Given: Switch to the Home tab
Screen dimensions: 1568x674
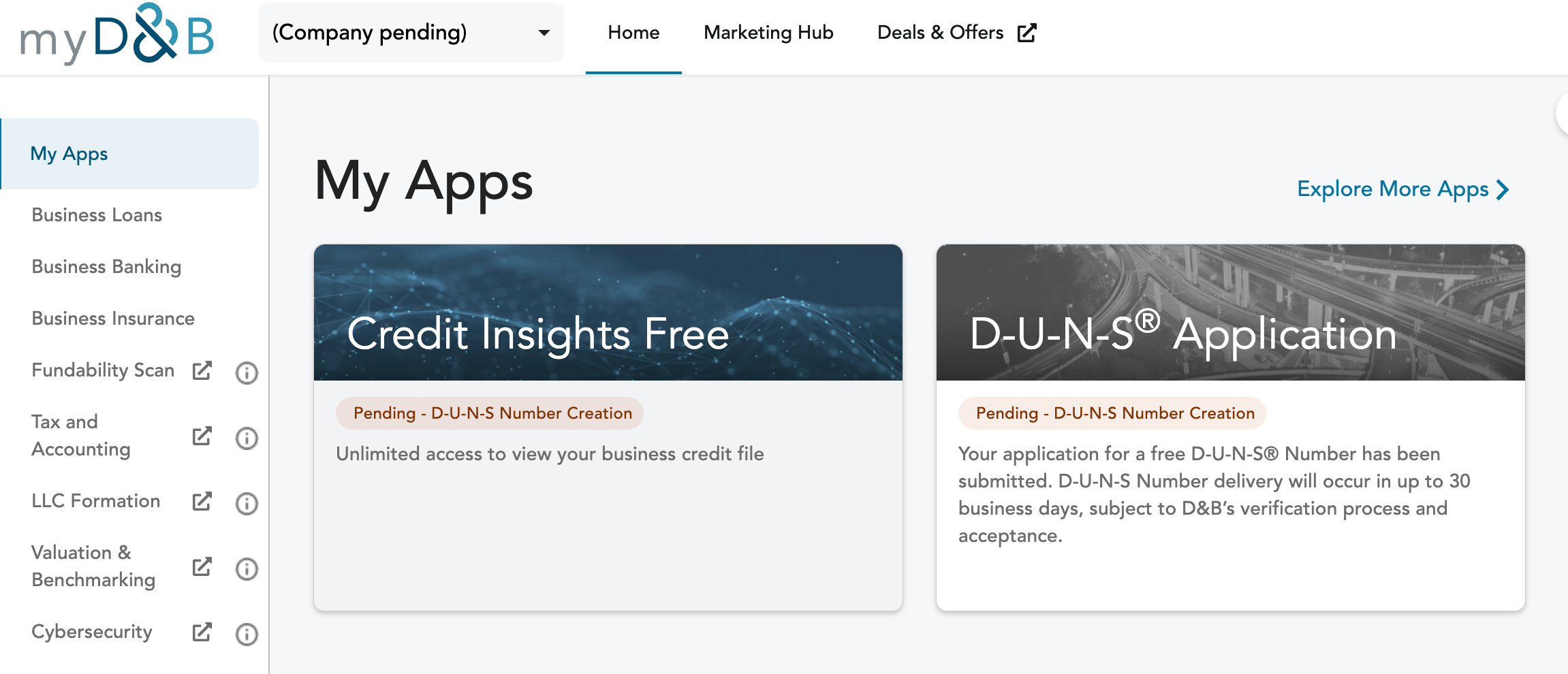Looking at the screenshot, I should pyautogui.click(x=633, y=33).
